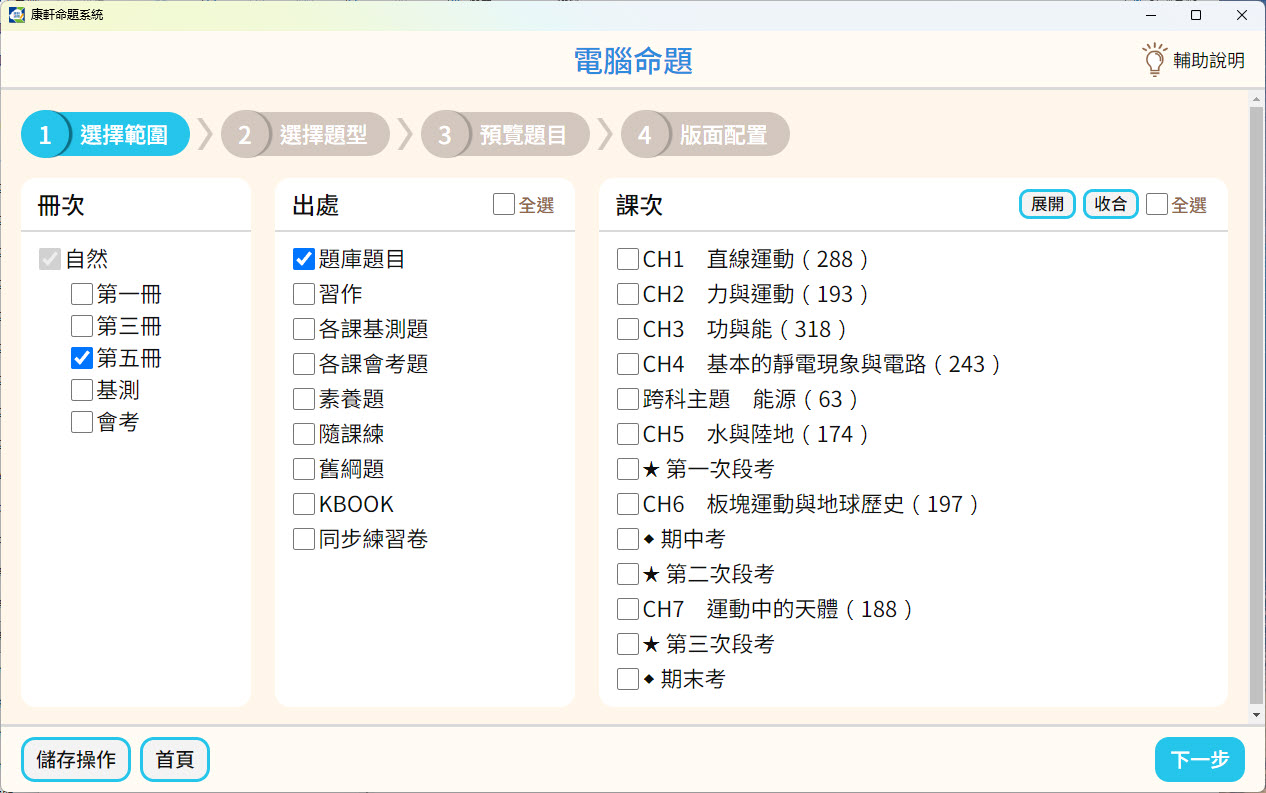Check CH3 功與能 chapter checkbox

tap(628, 329)
